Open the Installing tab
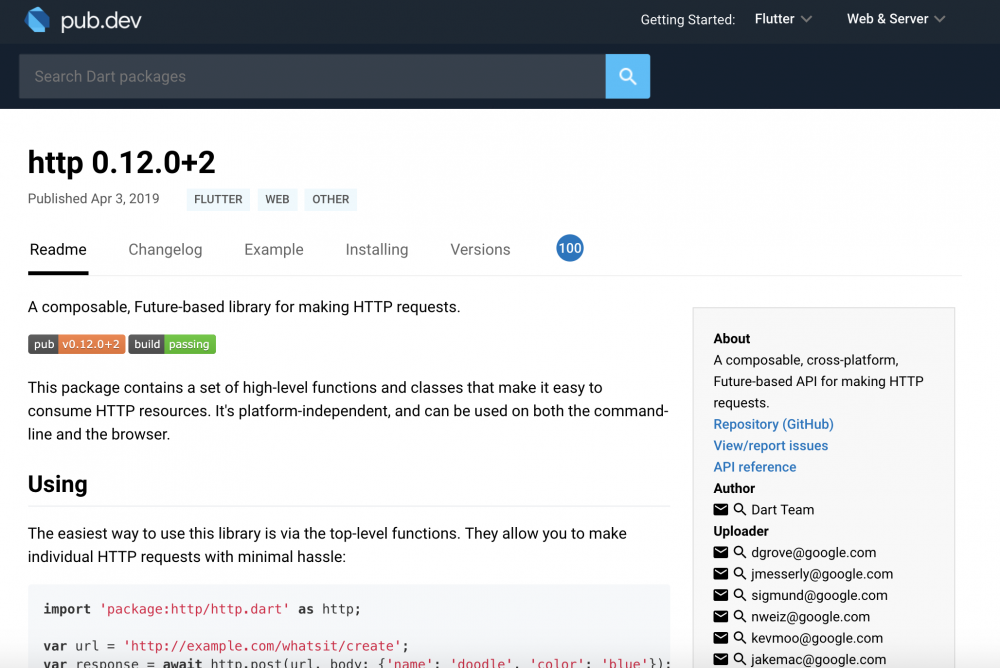Screen dimensions: 1000x668 click(x=377, y=250)
